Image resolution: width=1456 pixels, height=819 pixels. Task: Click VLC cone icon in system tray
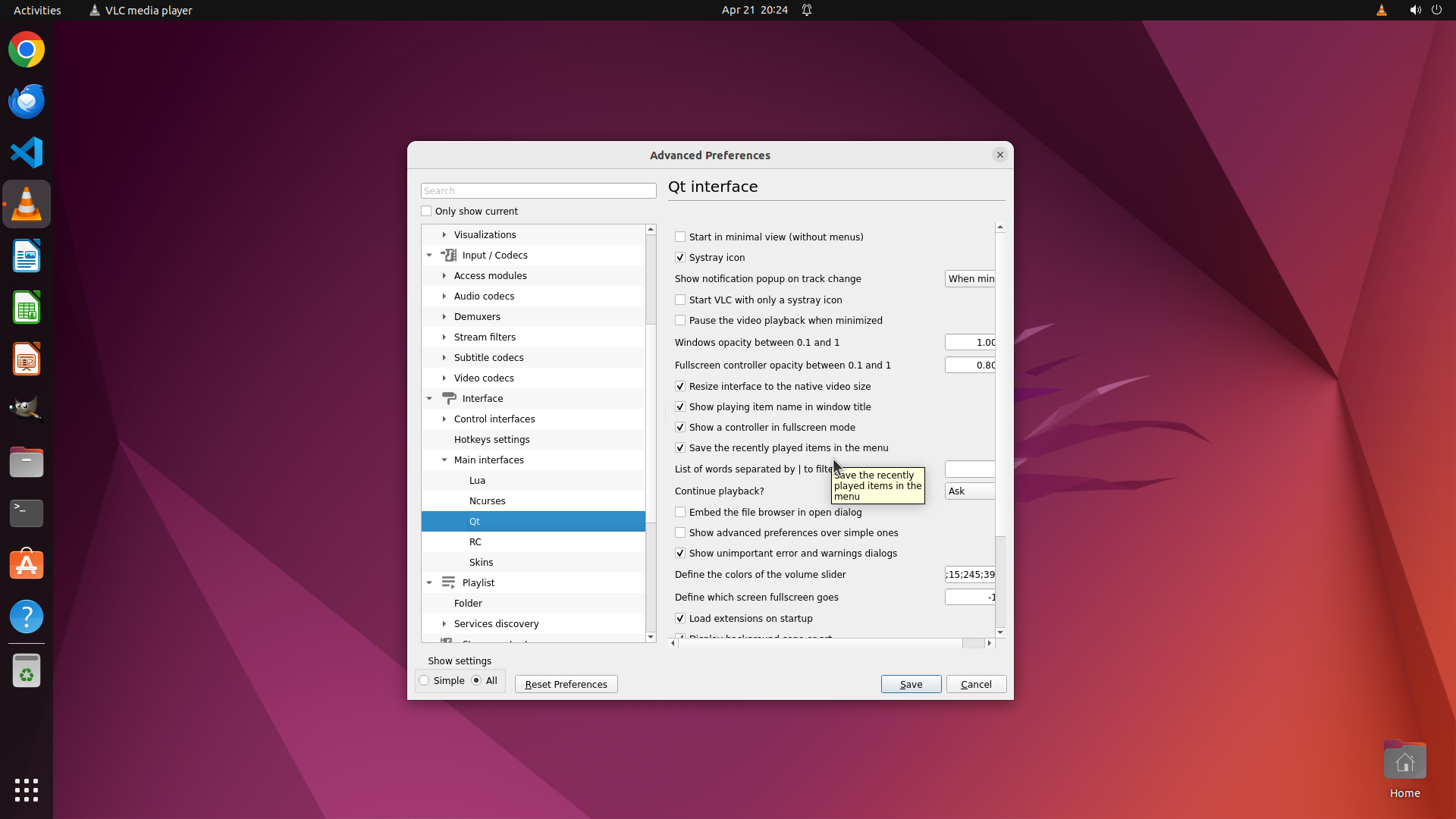click(x=1381, y=11)
